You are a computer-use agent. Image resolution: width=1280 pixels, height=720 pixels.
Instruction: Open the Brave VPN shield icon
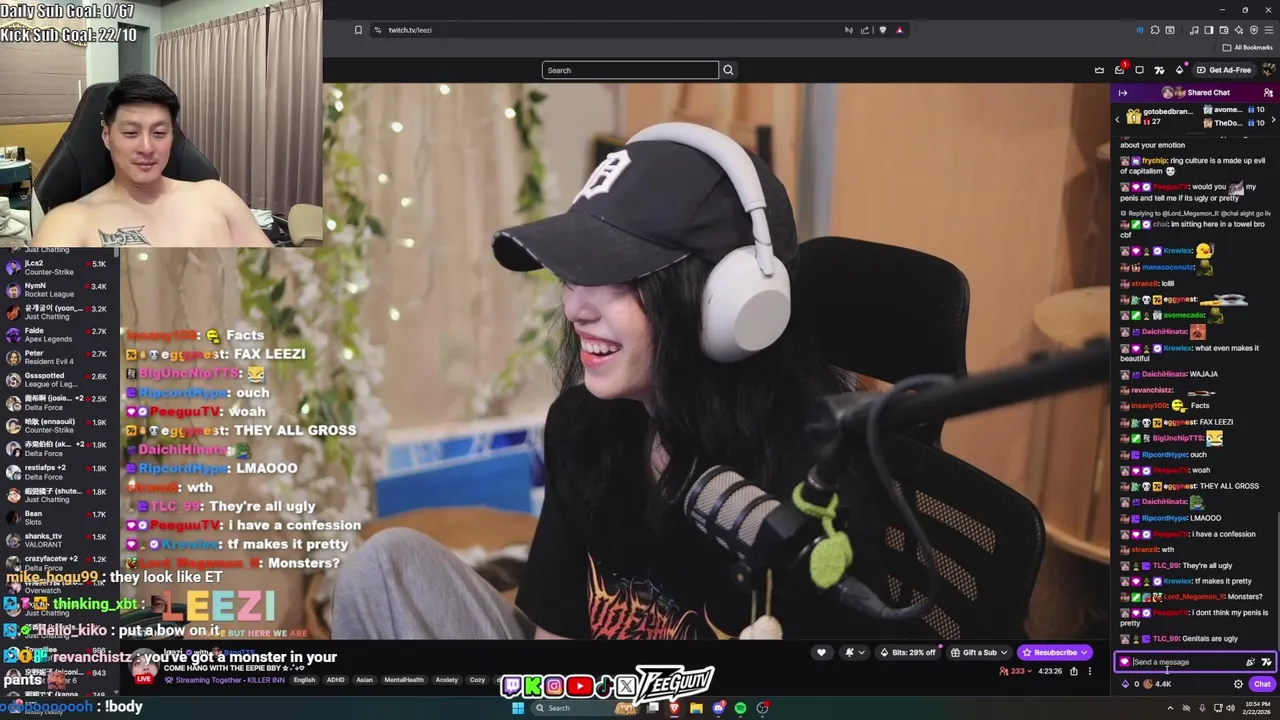(1254, 30)
